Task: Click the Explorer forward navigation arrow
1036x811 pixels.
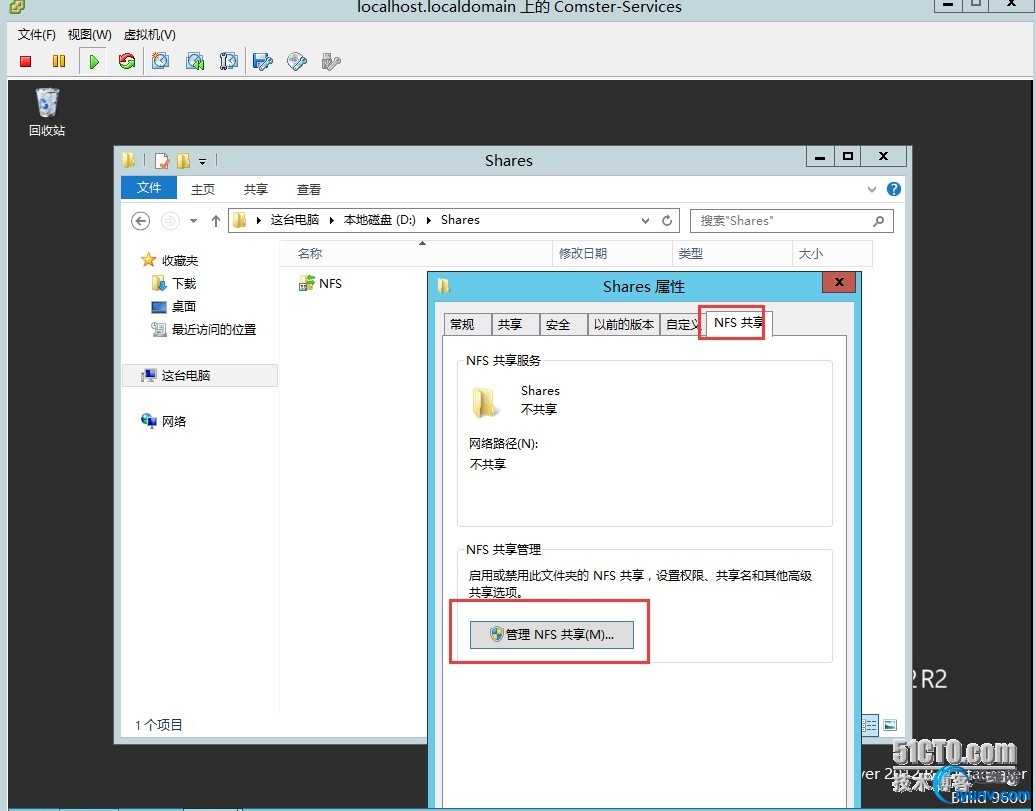Action: 170,221
